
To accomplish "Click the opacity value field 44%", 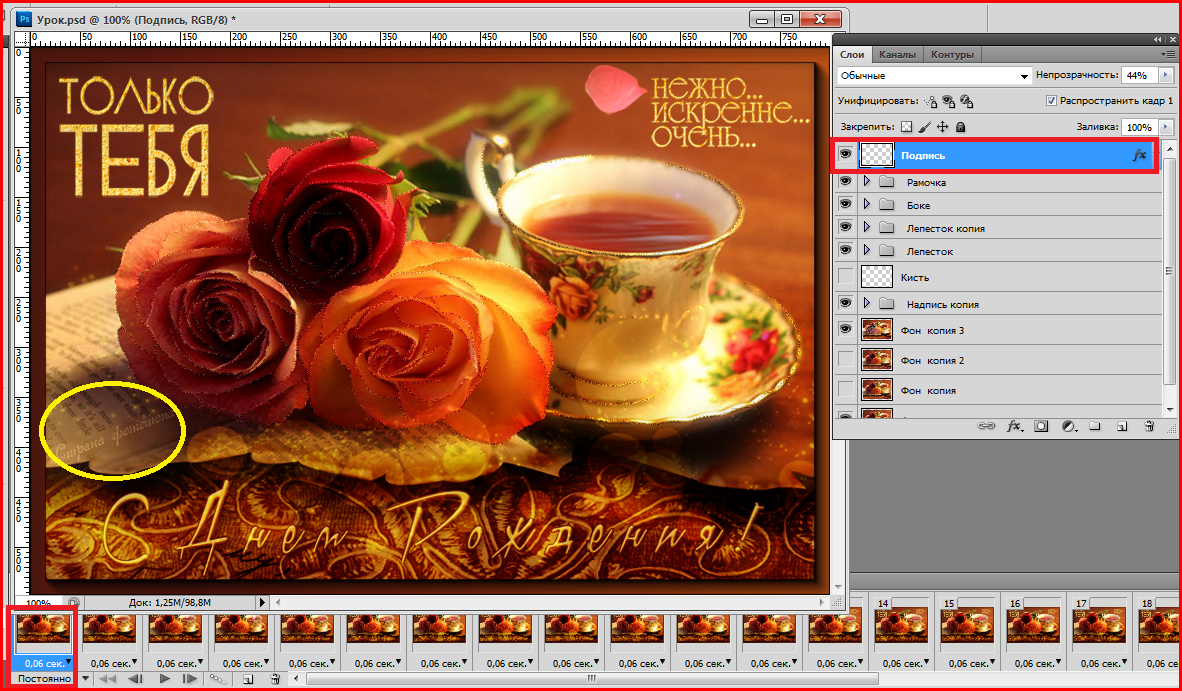I will (1141, 75).
